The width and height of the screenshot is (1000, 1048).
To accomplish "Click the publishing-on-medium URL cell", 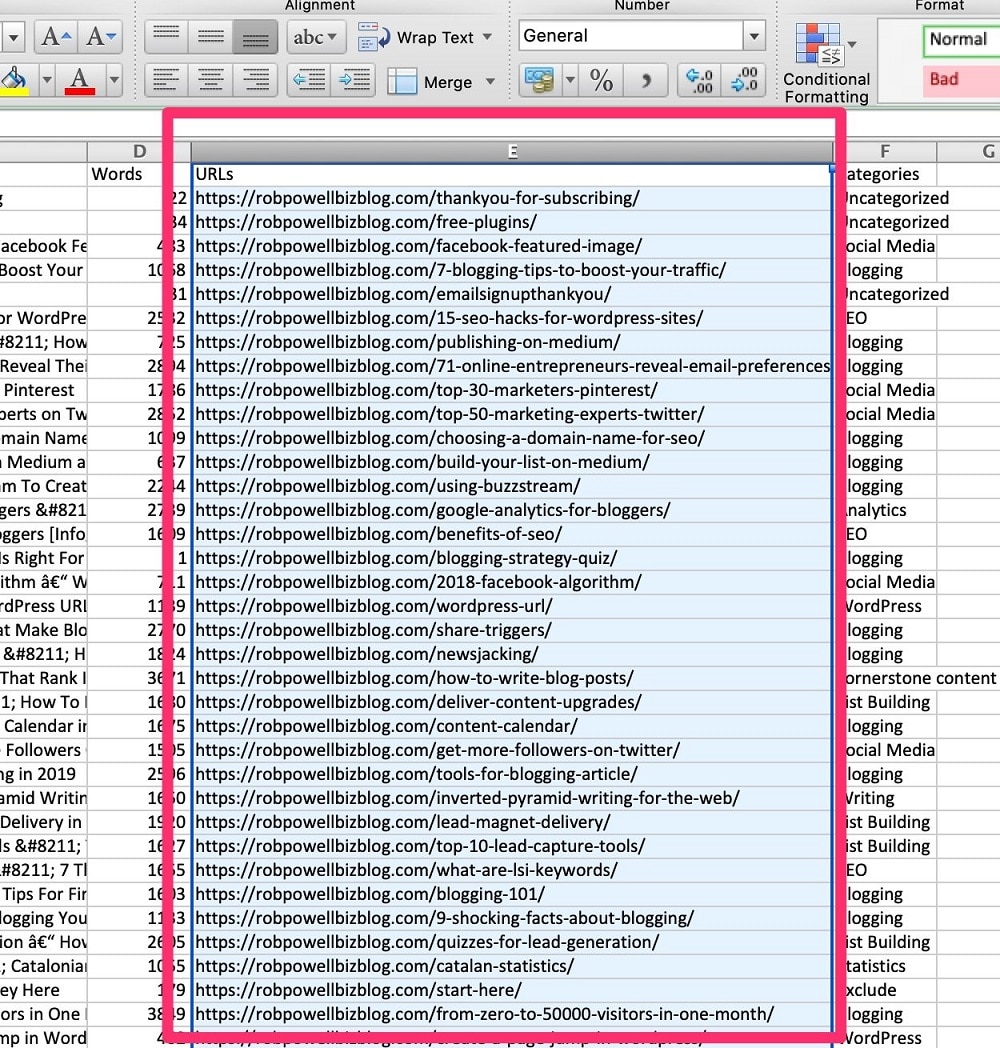I will tap(512, 342).
